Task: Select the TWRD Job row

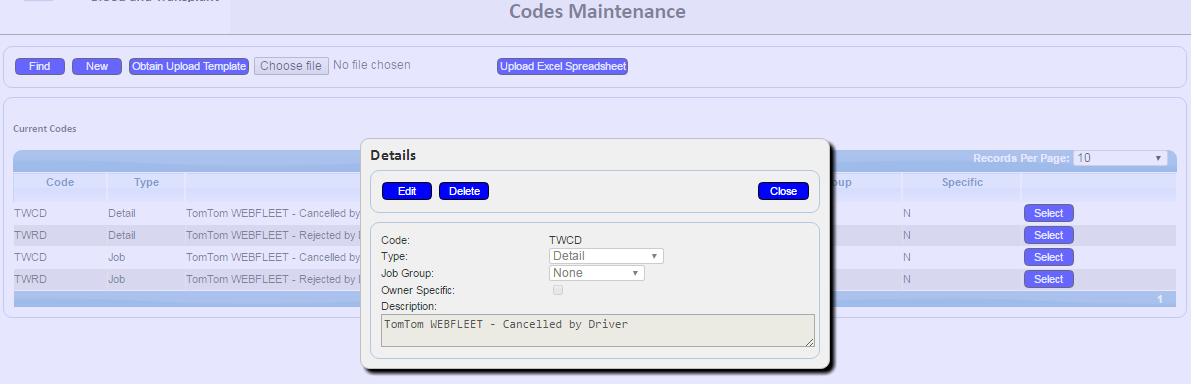Action: [x=1048, y=279]
